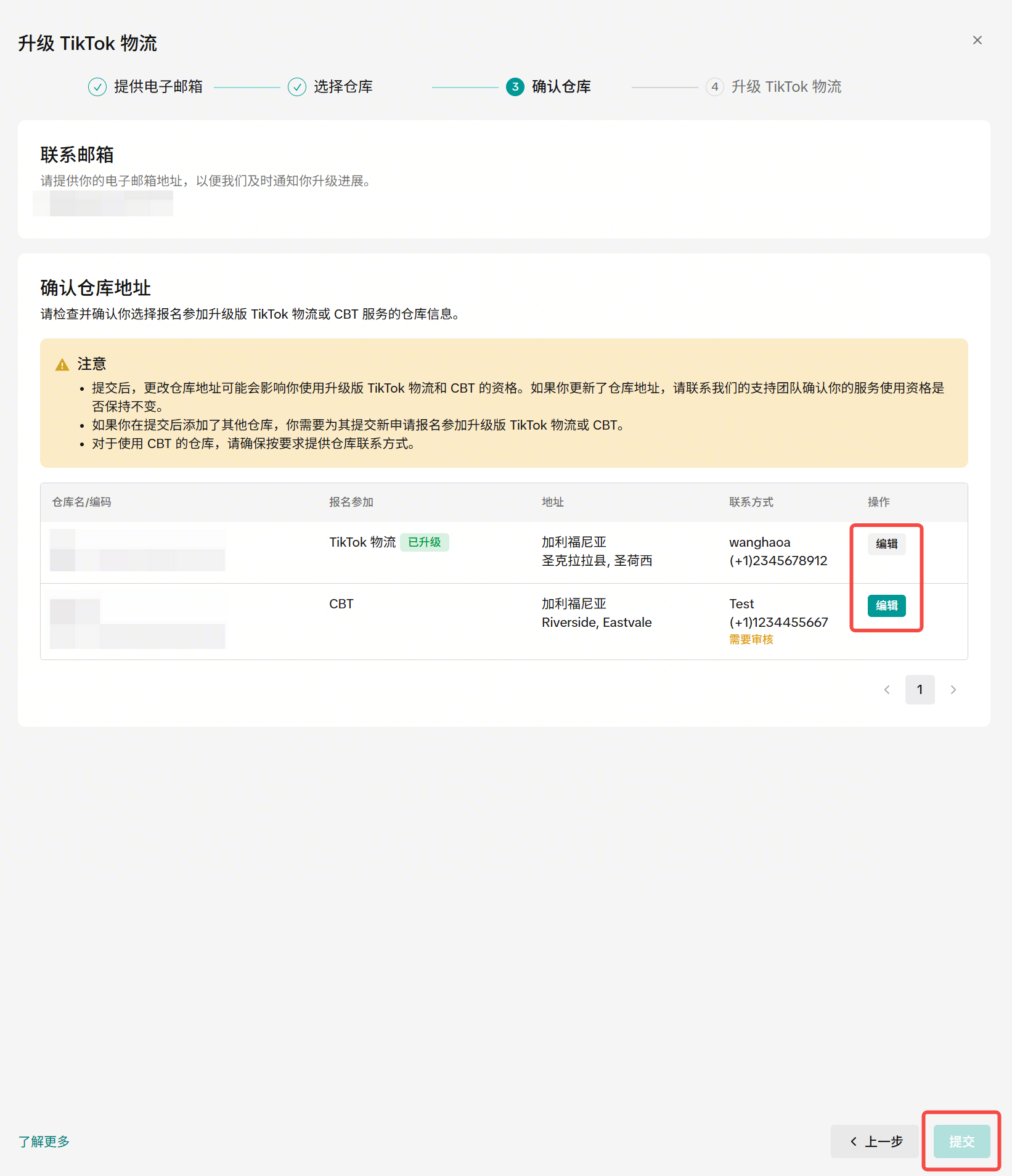Open the 了解更多 link
The image size is (1012, 1176).
44,1141
